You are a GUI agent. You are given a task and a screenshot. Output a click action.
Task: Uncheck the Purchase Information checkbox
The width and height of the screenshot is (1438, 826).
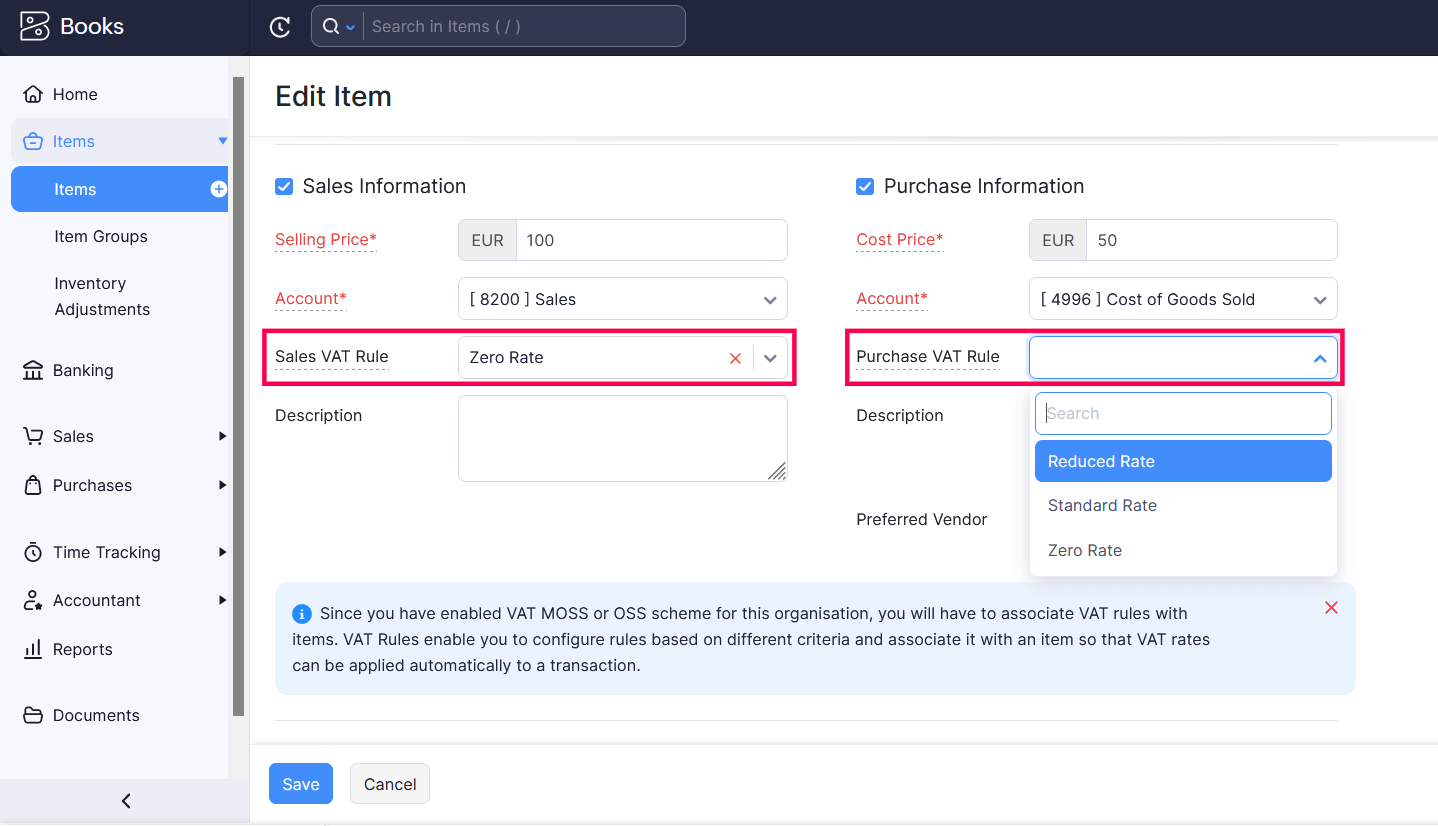click(865, 186)
